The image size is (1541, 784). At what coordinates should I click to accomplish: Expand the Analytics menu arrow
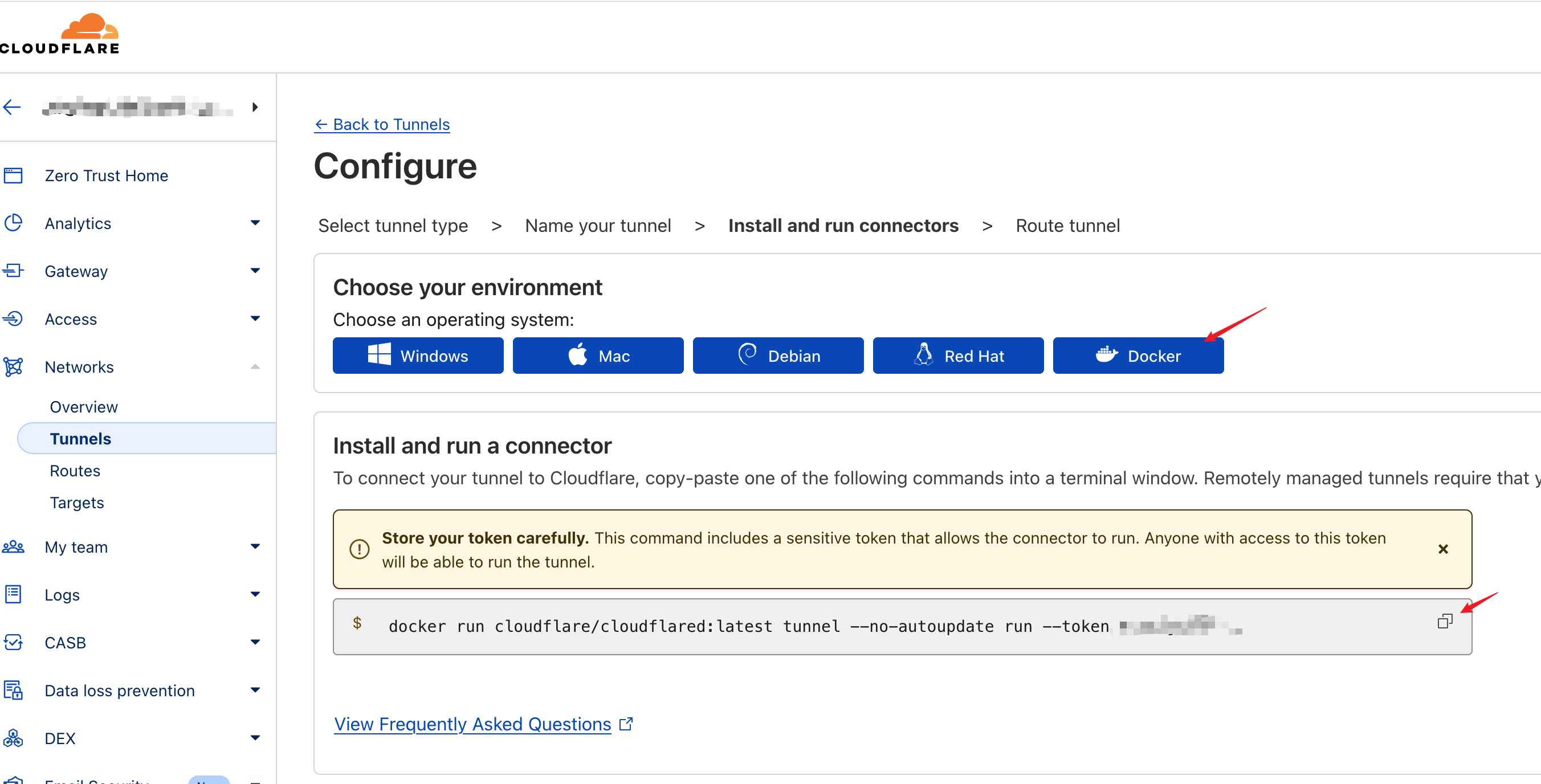click(x=255, y=223)
